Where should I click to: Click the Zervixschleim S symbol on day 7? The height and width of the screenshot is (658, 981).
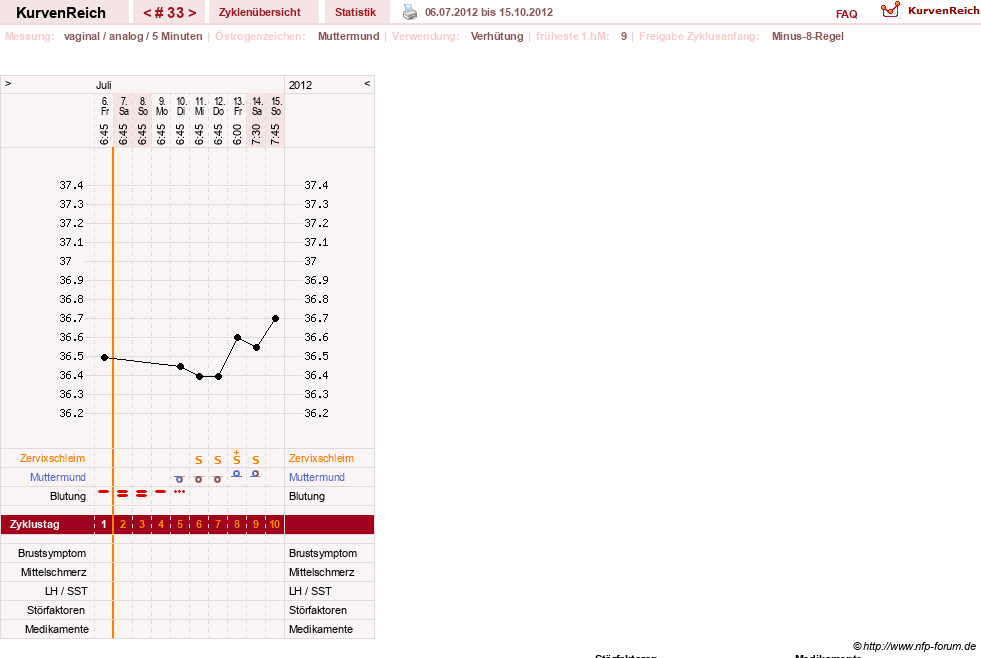point(218,460)
